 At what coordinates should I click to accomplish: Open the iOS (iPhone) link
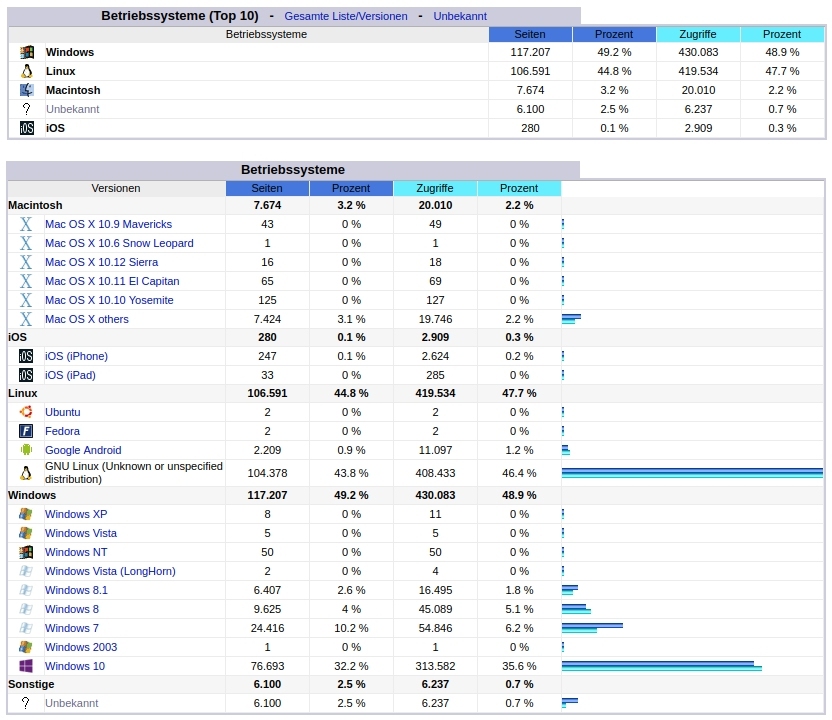tap(76, 356)
